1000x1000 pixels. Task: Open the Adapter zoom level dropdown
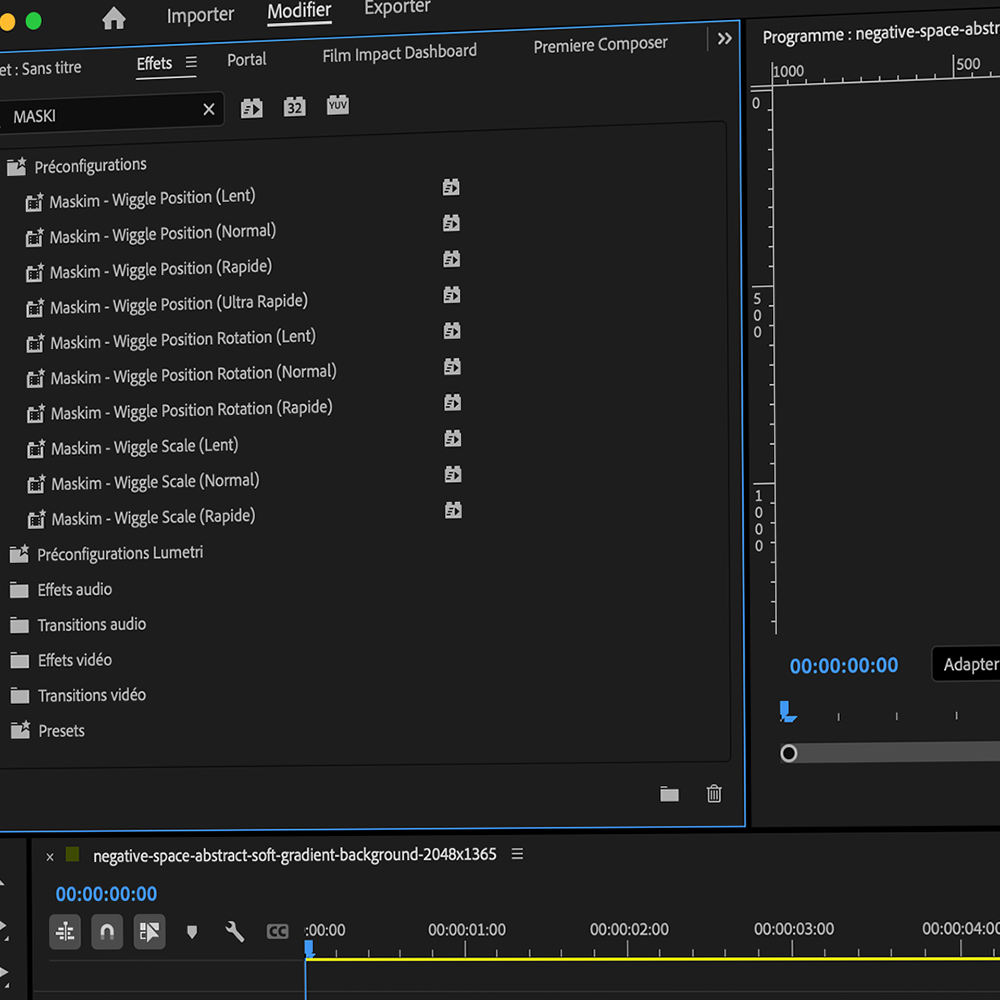coord(968,664)
